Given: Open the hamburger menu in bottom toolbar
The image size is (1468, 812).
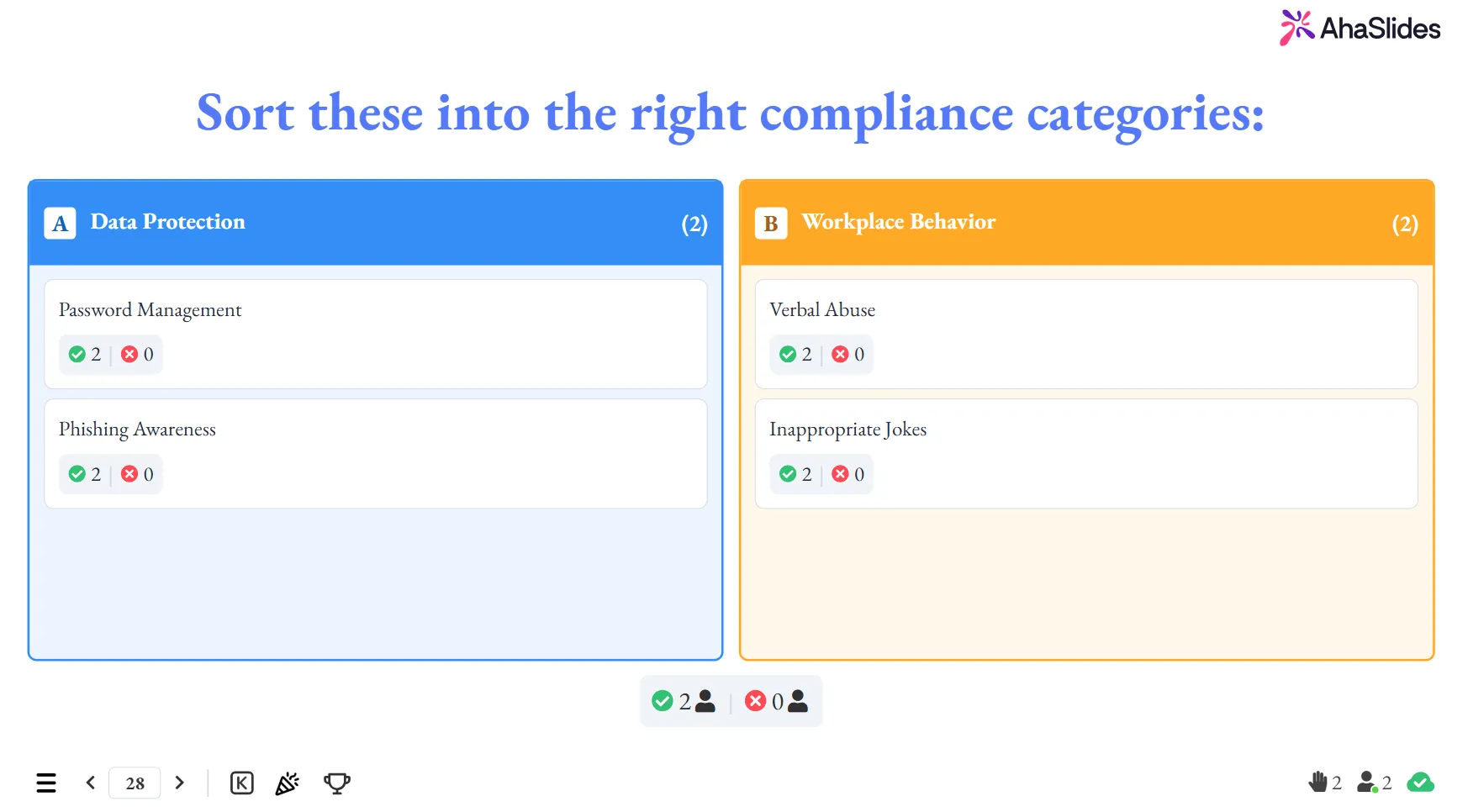Looking at the screenshot, I should (46, 783).
